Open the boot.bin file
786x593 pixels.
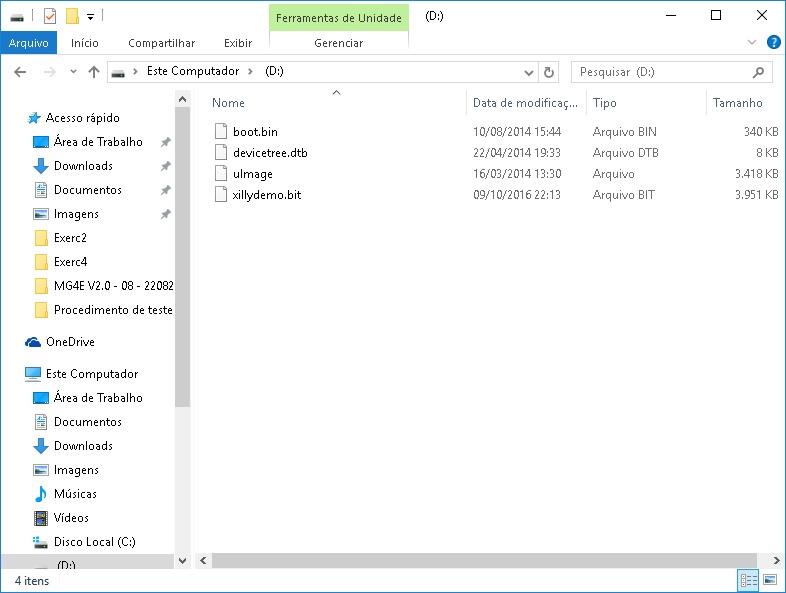(255, 132)
